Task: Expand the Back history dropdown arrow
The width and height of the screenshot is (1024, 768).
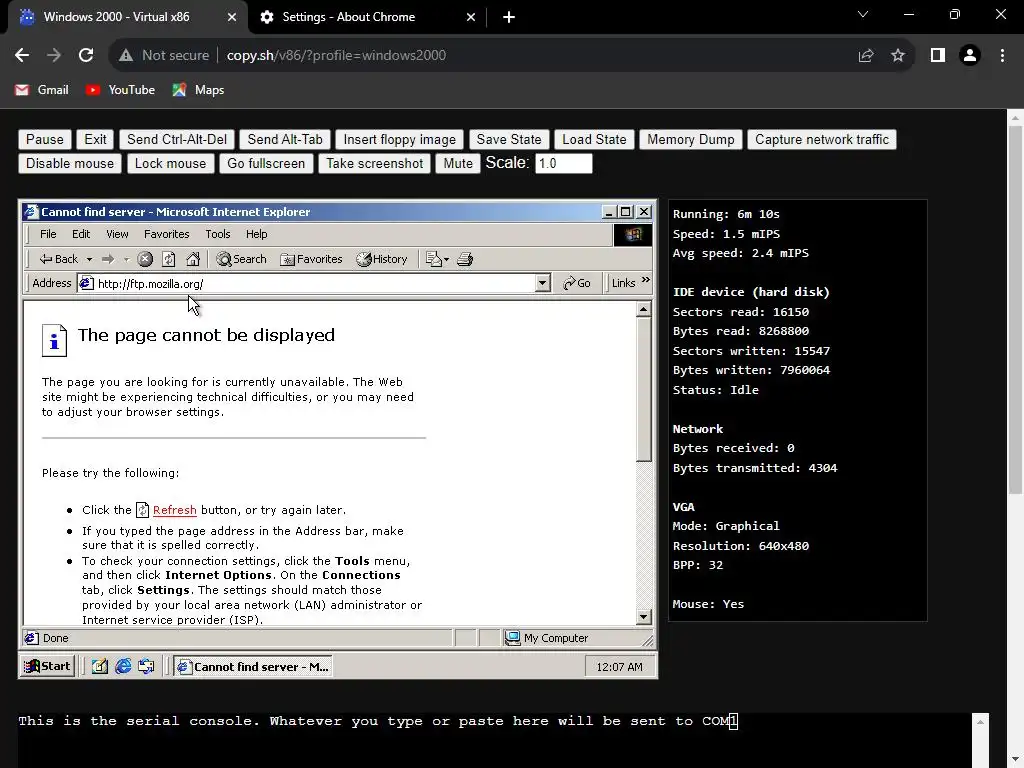Action: point(89,259)
